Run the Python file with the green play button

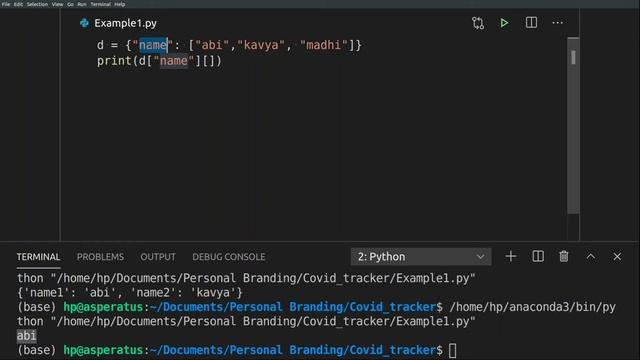coord(504,23)
